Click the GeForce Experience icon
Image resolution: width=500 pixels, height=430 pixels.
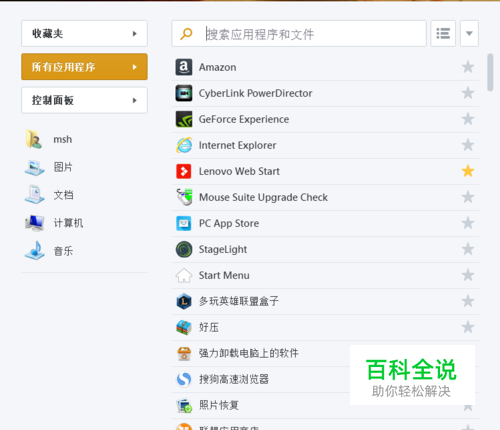(x=184, y=119)
